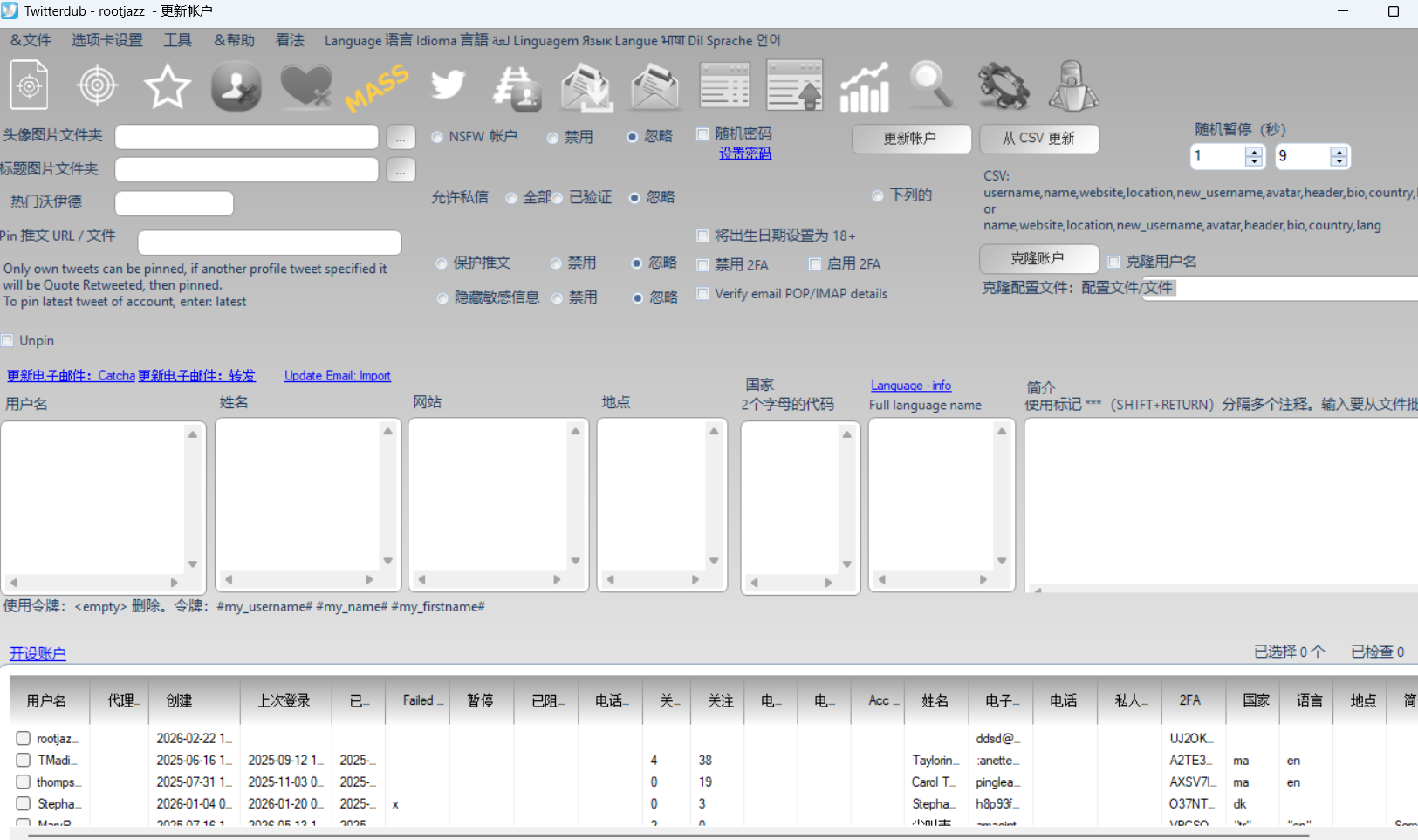1418x840 pixels.
Task: Click the magnifying glass search icon
Action: click(933, 85)
